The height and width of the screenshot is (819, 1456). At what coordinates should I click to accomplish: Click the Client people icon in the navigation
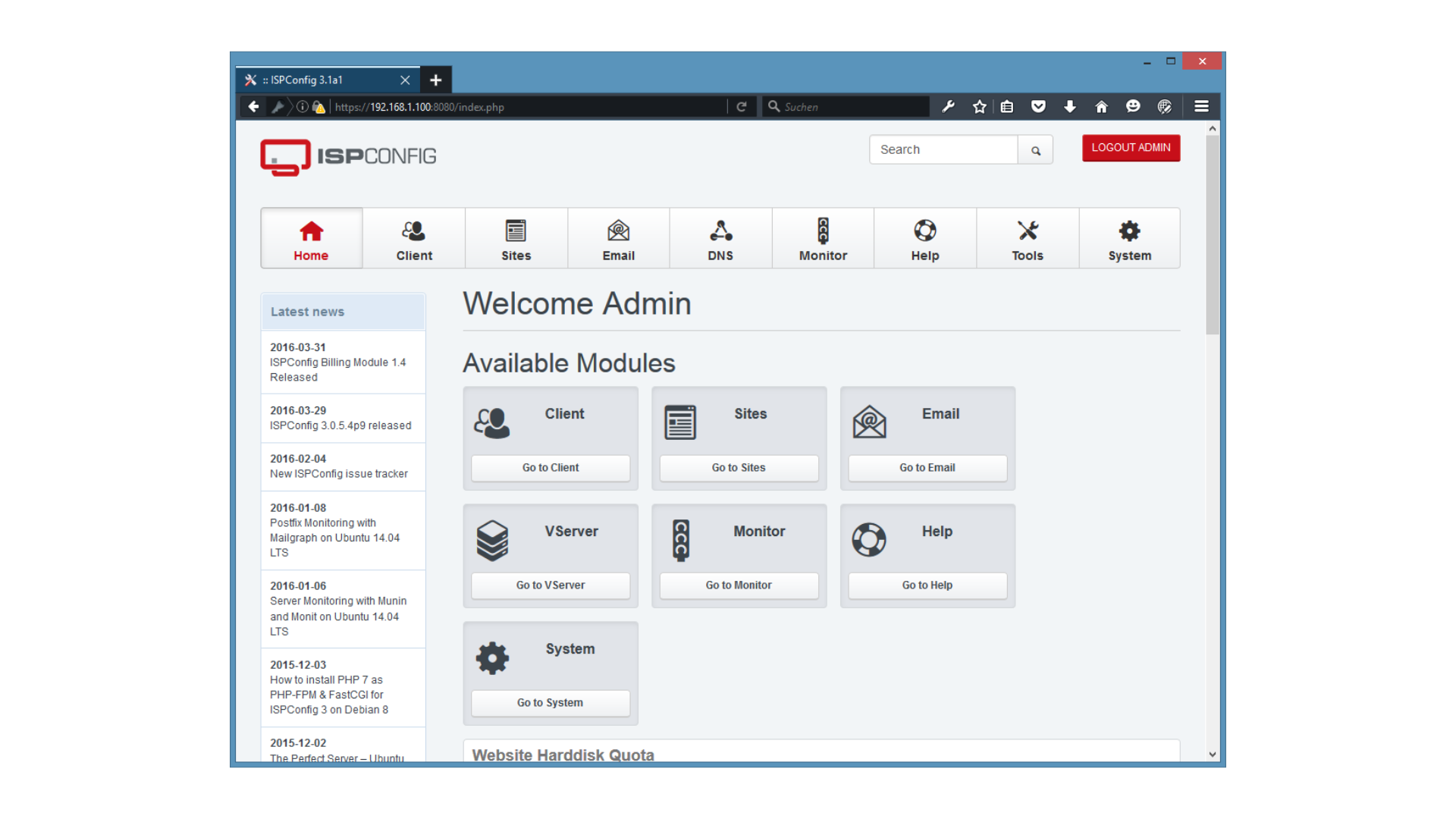[413, 230]
